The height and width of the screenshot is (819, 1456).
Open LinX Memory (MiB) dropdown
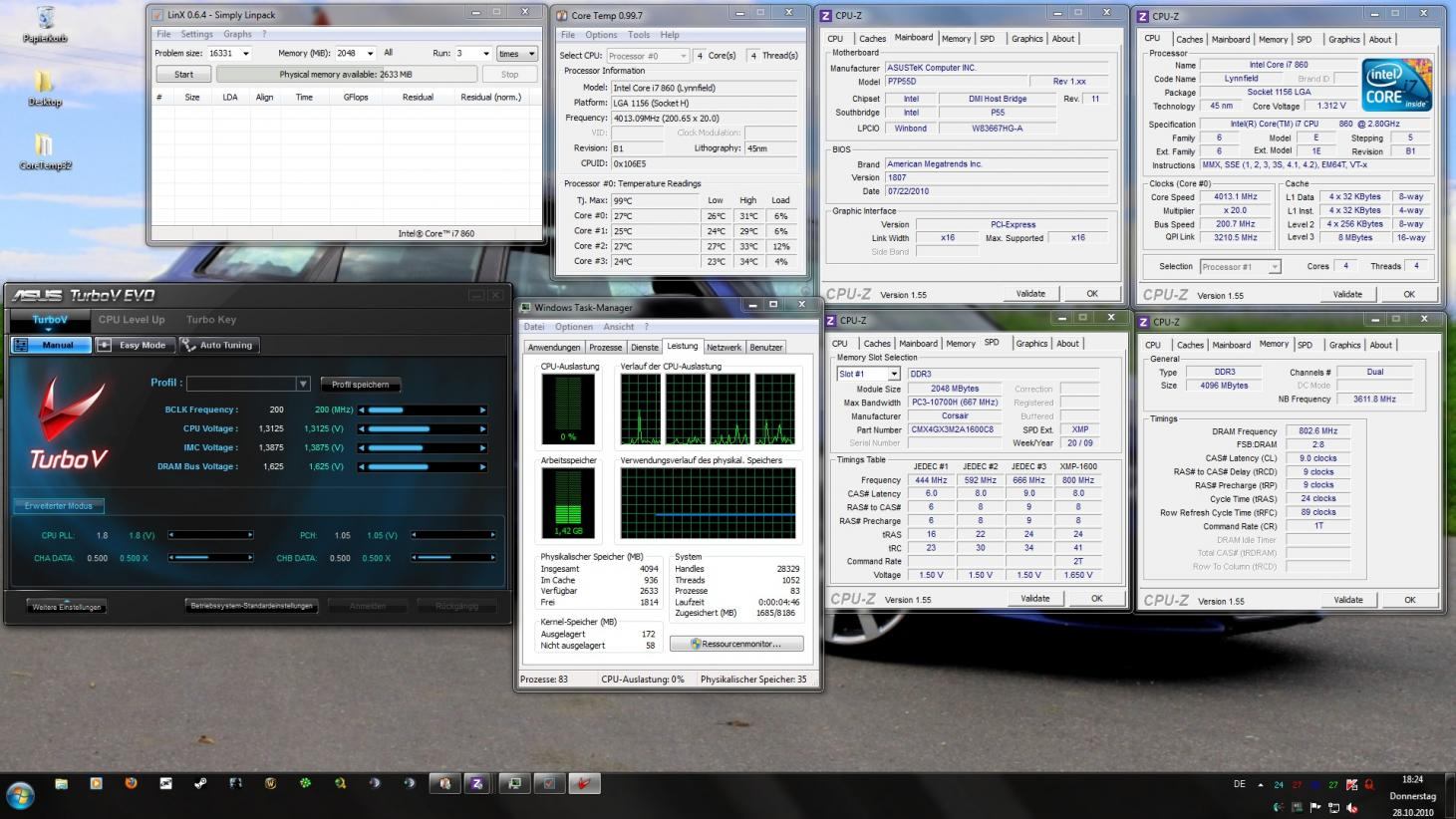[370, 54]
